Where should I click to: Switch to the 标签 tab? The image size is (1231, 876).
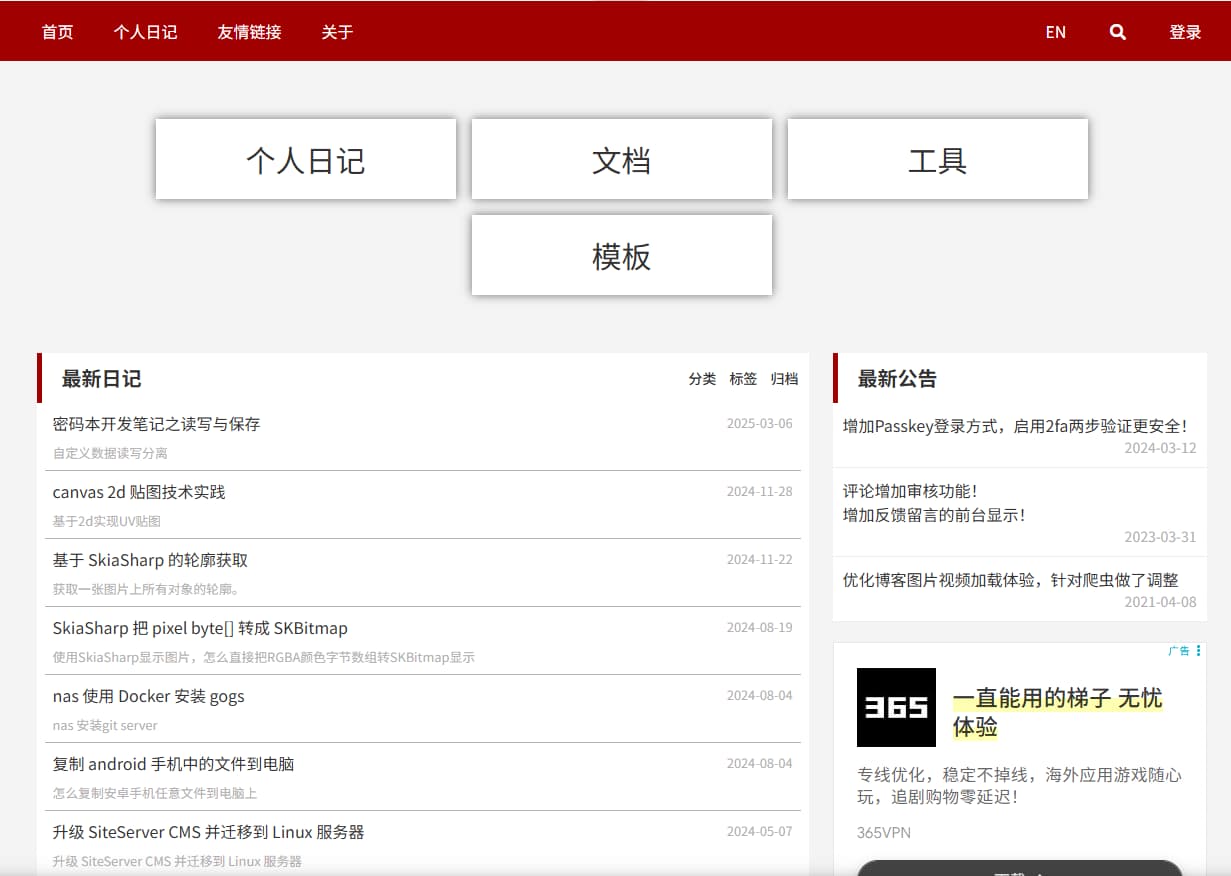(x=743, y=379)
